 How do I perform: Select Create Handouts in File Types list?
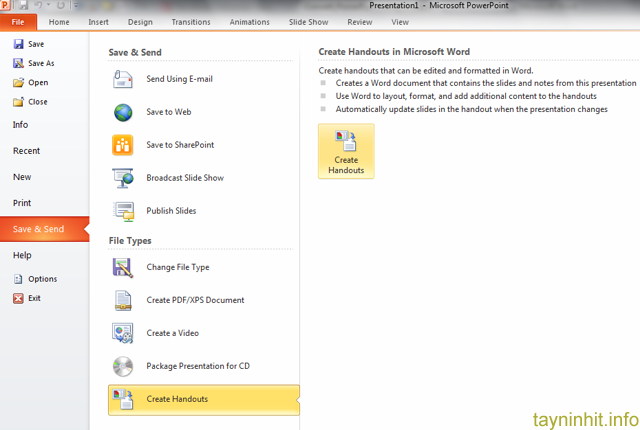177,399
